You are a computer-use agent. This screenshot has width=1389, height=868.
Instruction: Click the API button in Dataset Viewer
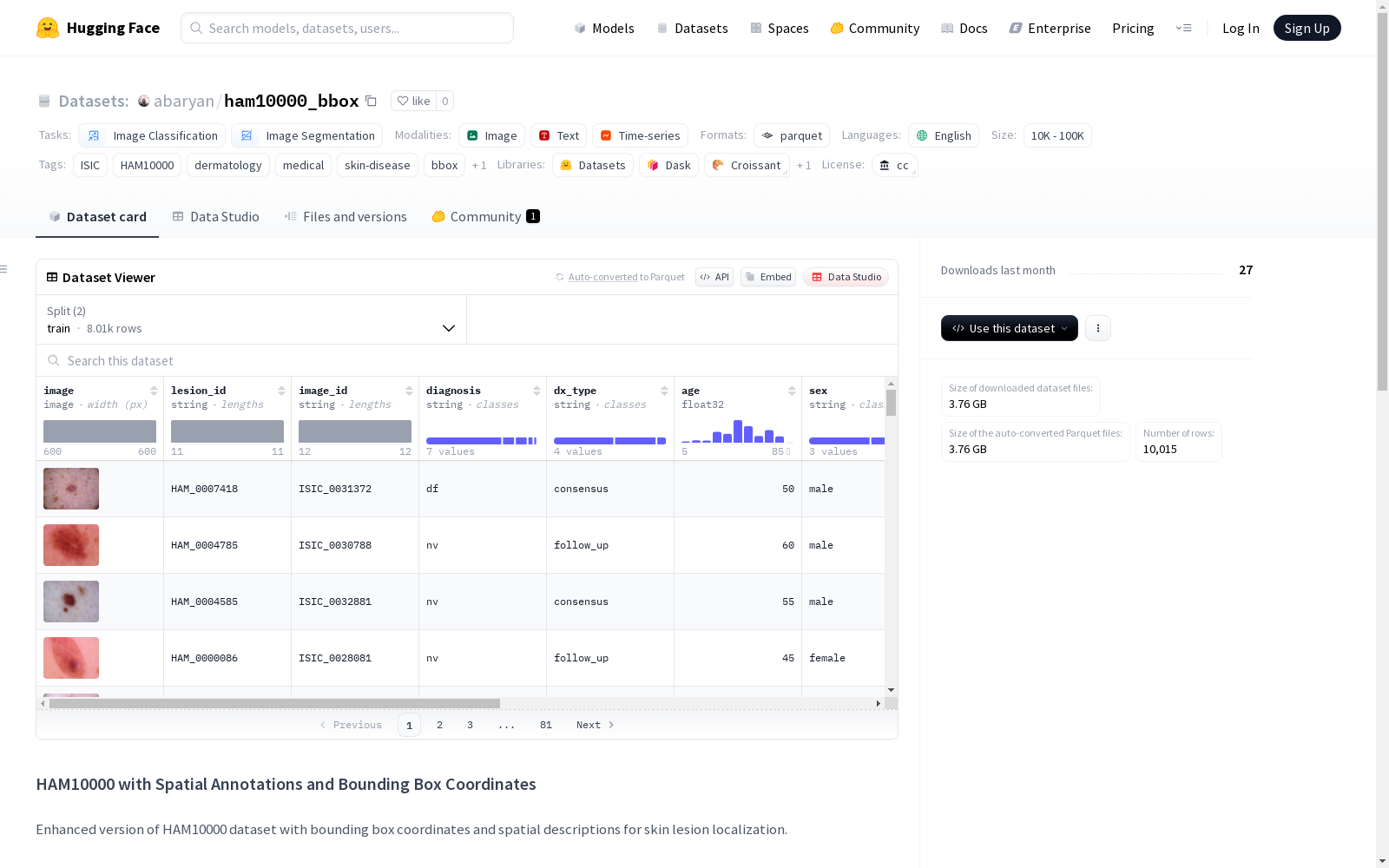(x=714, y=277)
